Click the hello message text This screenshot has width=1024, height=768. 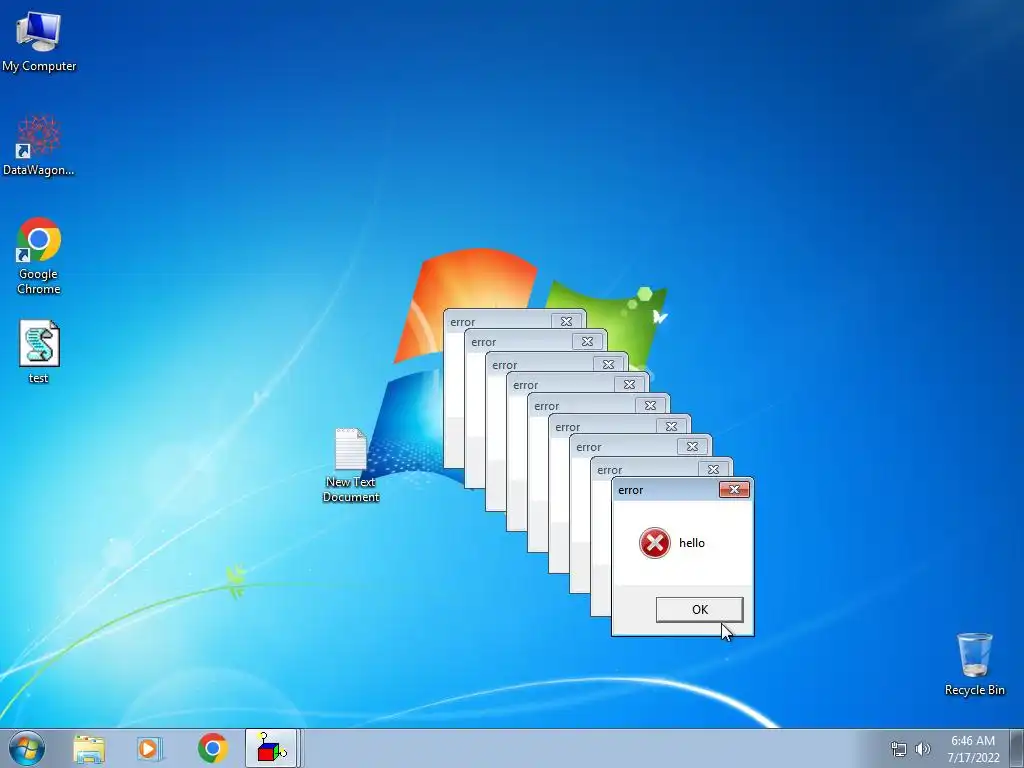[x=692, y=543]
